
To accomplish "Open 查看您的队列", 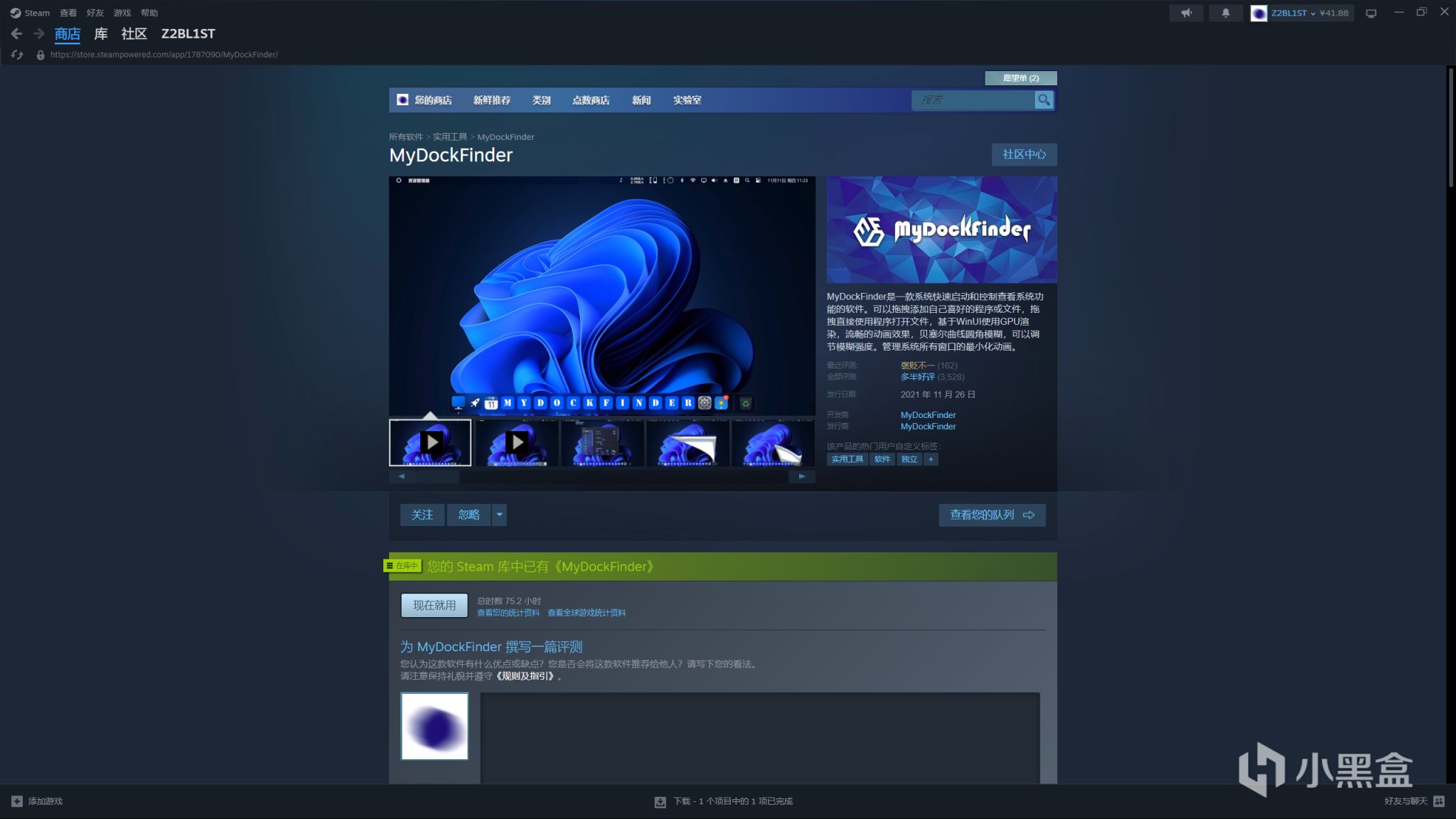I will 992,515.
